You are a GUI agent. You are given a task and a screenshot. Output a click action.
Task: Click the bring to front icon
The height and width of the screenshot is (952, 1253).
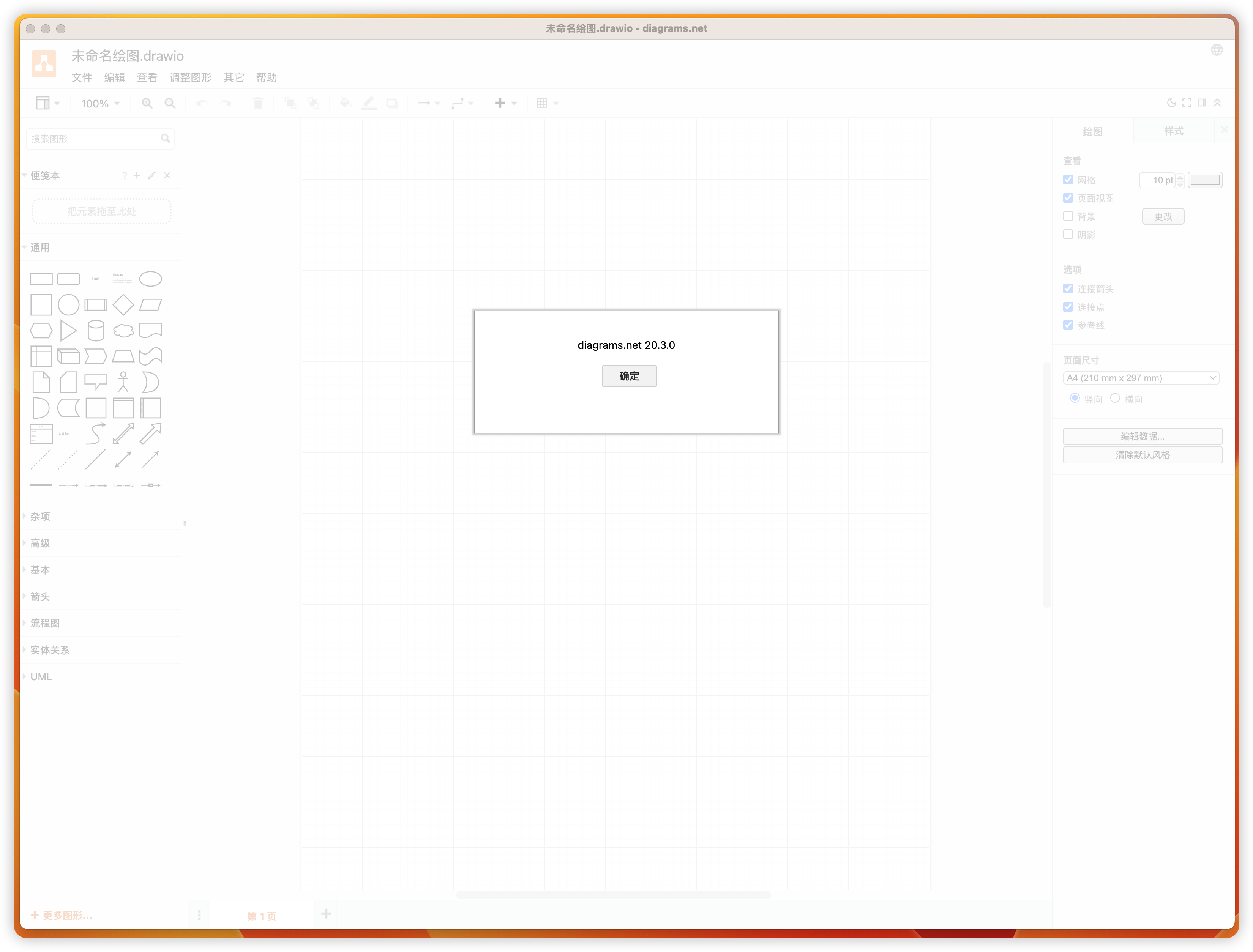(x=290, y=103)
